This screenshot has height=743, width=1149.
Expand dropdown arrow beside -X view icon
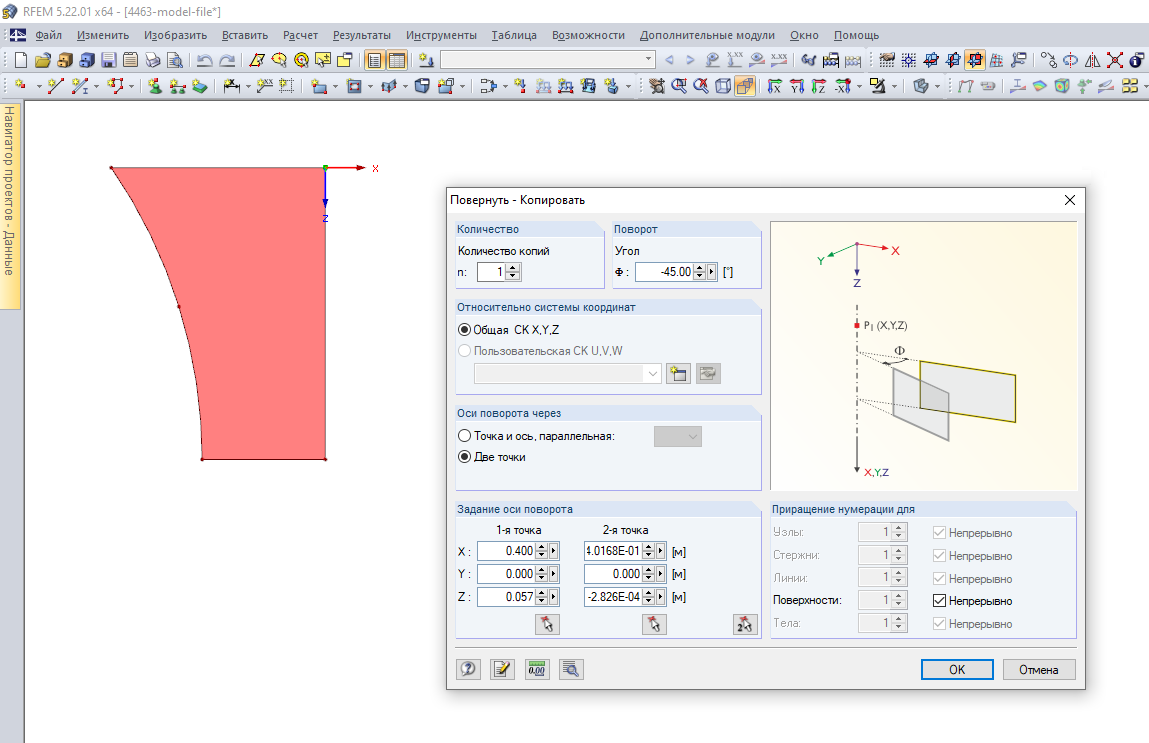coord(859,86)
